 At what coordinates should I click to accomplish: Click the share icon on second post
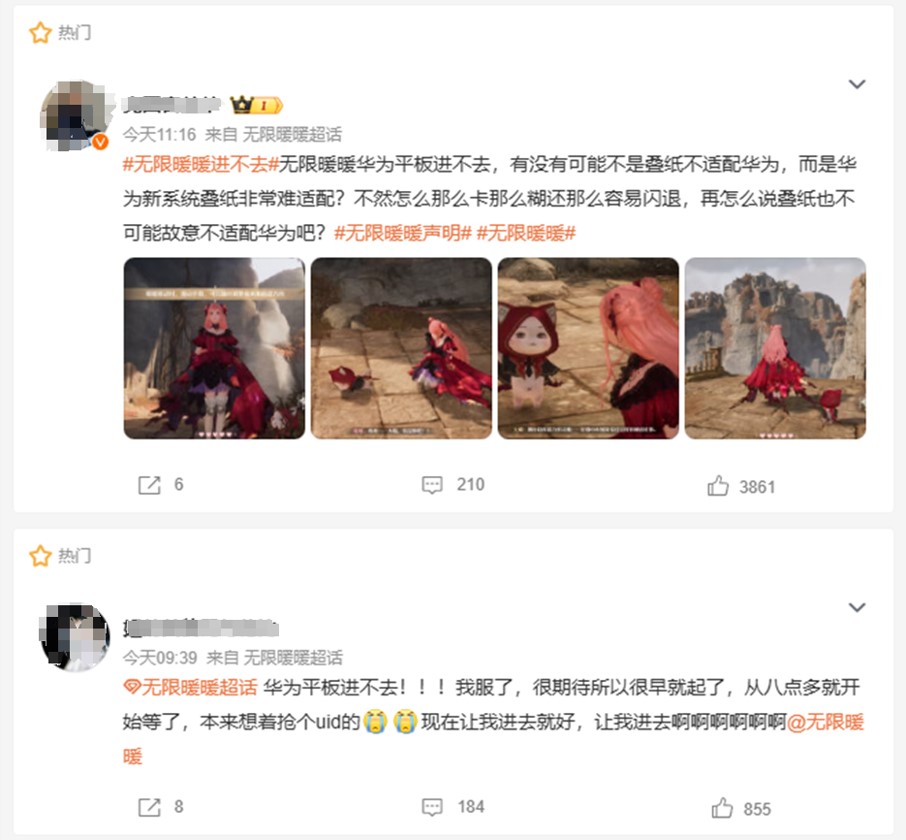(149, 807)
